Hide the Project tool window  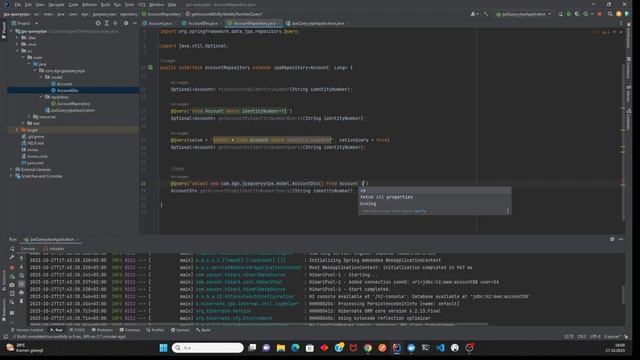click(135, 23)
